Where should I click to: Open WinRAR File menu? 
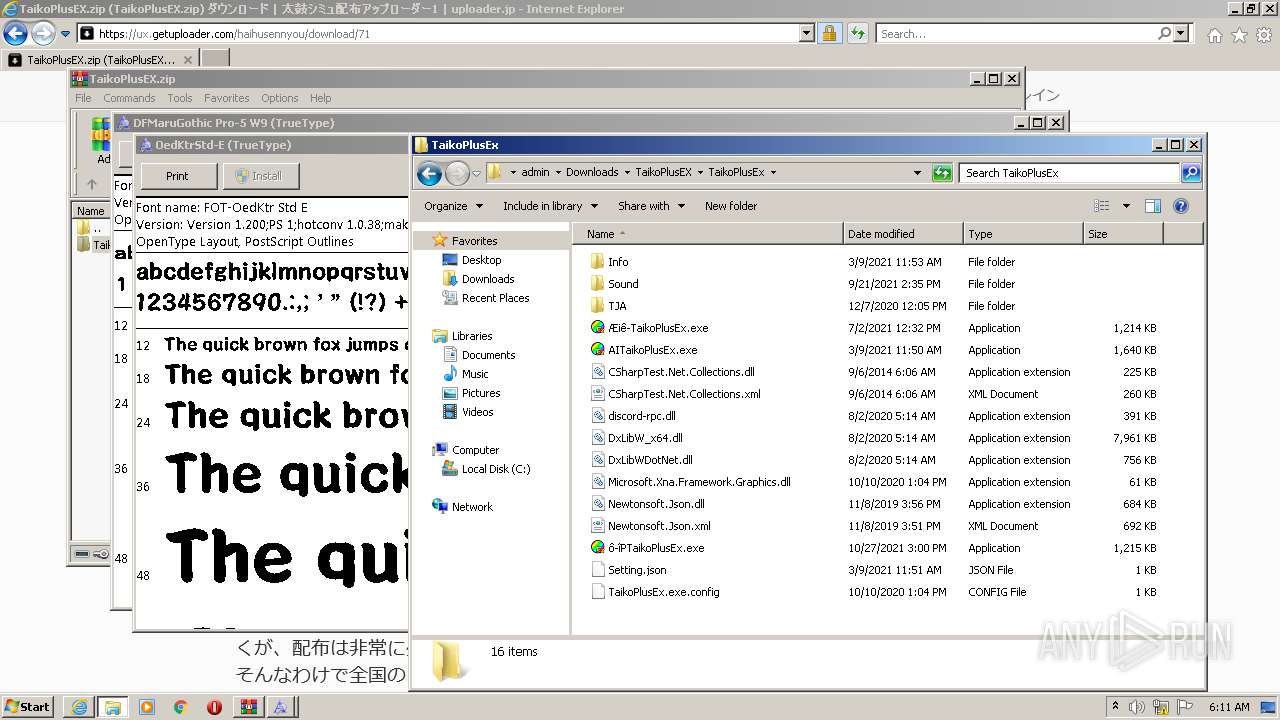[x=83, y=98]
